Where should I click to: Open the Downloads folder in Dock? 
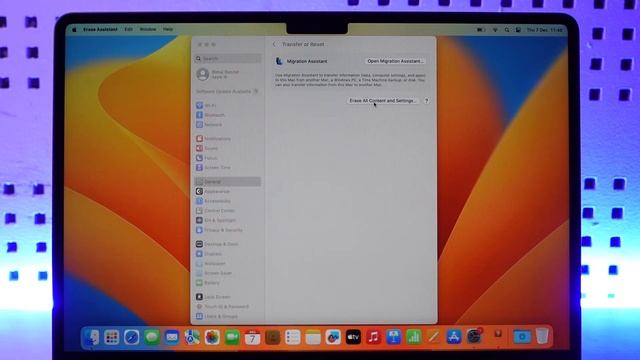522,337
